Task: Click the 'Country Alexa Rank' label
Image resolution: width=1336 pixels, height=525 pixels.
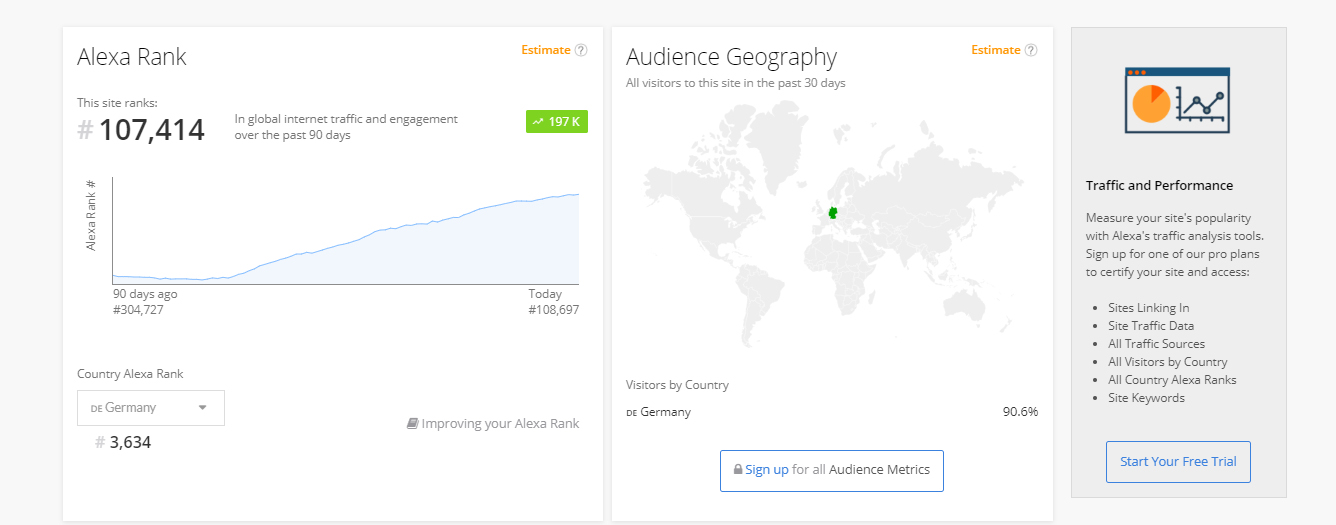Action: tap(130, 374)
